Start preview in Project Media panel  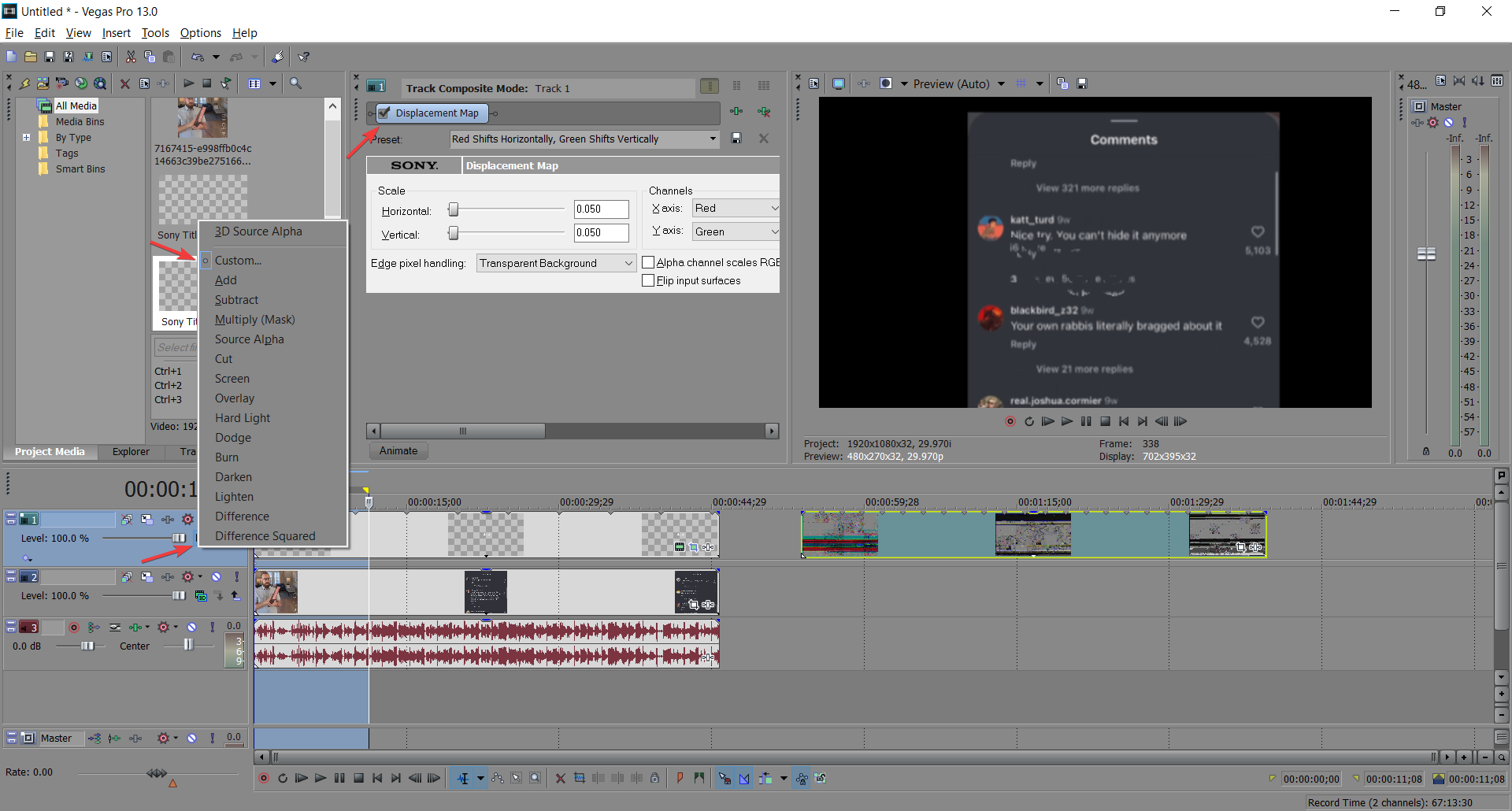point(189,83)
